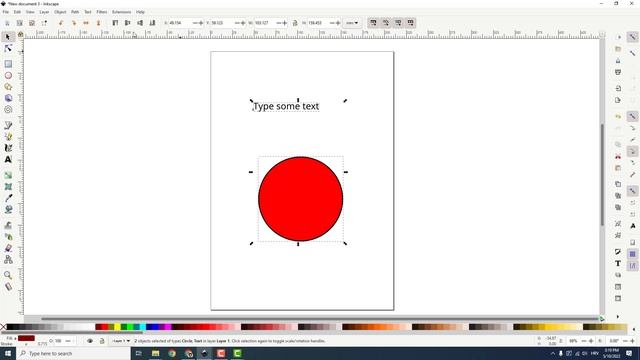Click the red Cut scissors icon
The width and height of the screenshot is (640, 360).
pos(618,156)
